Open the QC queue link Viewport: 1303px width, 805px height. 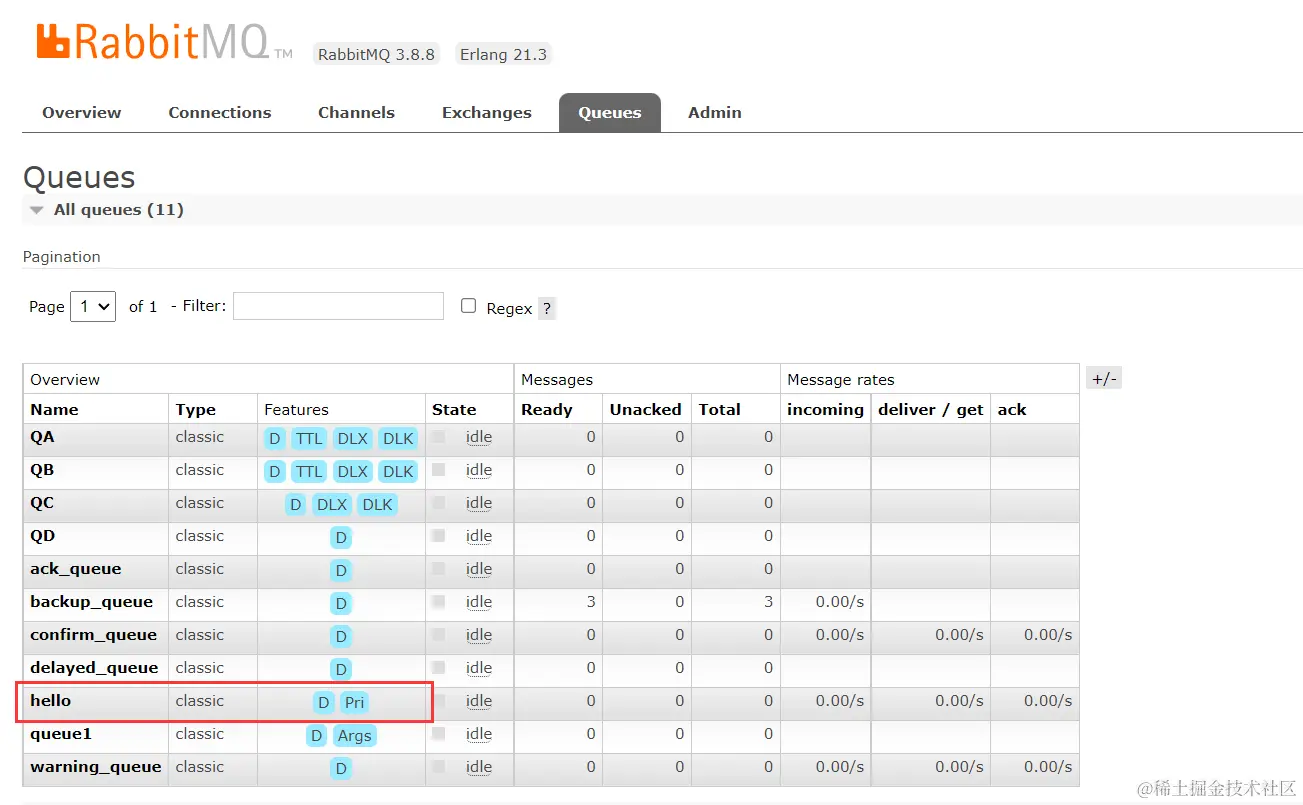[43, 503]
